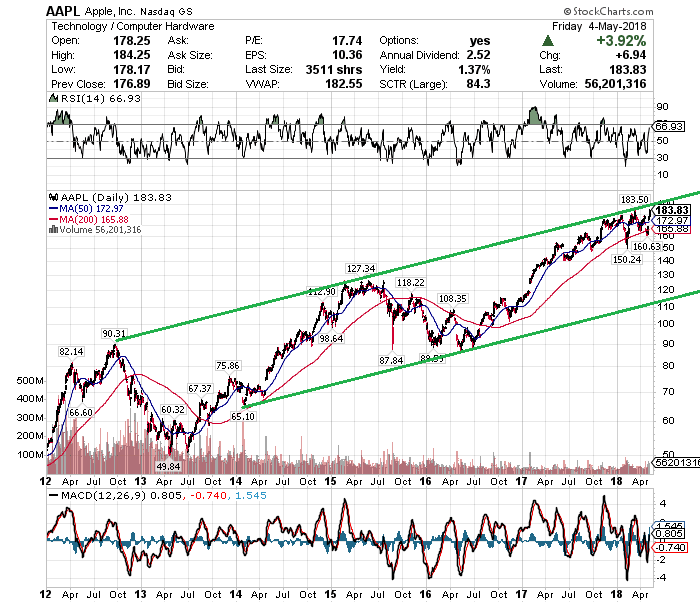The height and width of the screenshot is (603, 700).
Task: Click the 18 year marker under MACD panel
Action: click(x=617, y=595)
